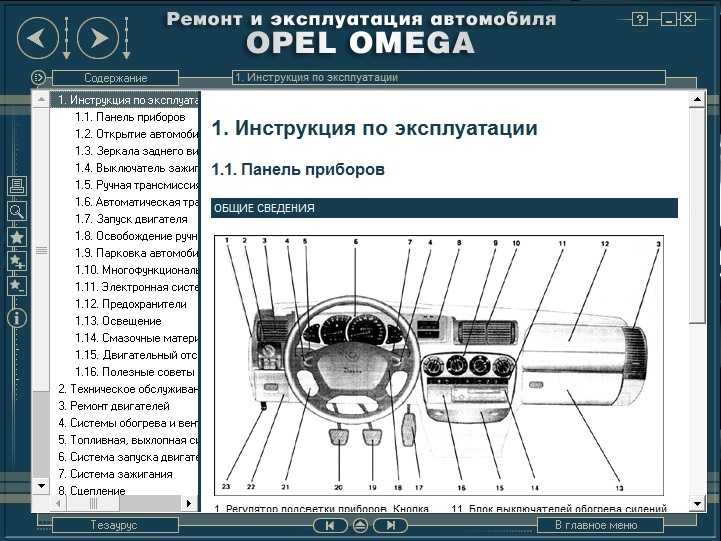Viewport: 721px width, 541px height.
Task: Click the contents tree horizontal scrollbar thumb
Action: [x=93, y=504]
